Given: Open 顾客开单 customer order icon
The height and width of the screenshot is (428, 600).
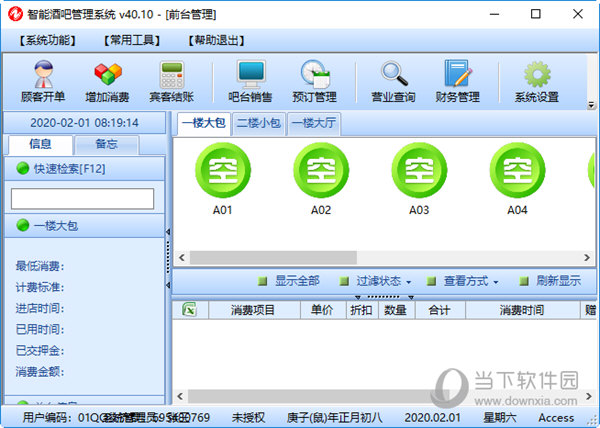Looking at the screenshot, I should [43, 81].
